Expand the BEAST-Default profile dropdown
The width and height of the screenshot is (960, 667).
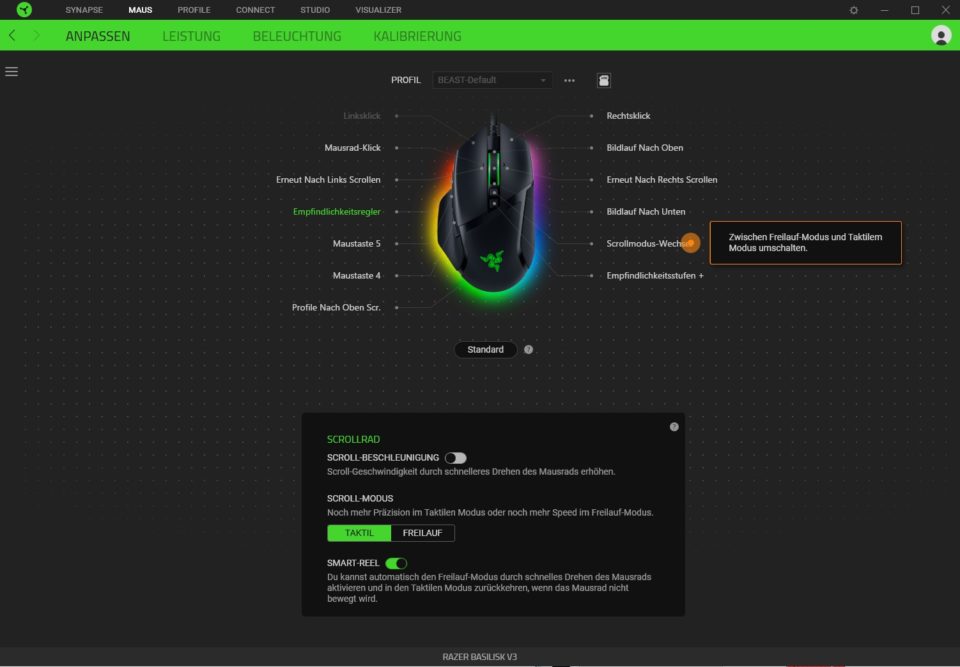pos(493,80)
